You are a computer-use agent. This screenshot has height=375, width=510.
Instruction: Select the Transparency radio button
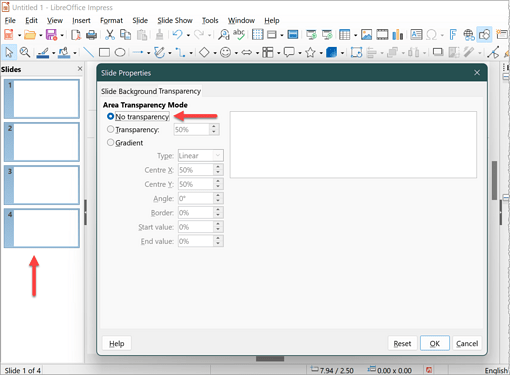click(x=110, y=129)
